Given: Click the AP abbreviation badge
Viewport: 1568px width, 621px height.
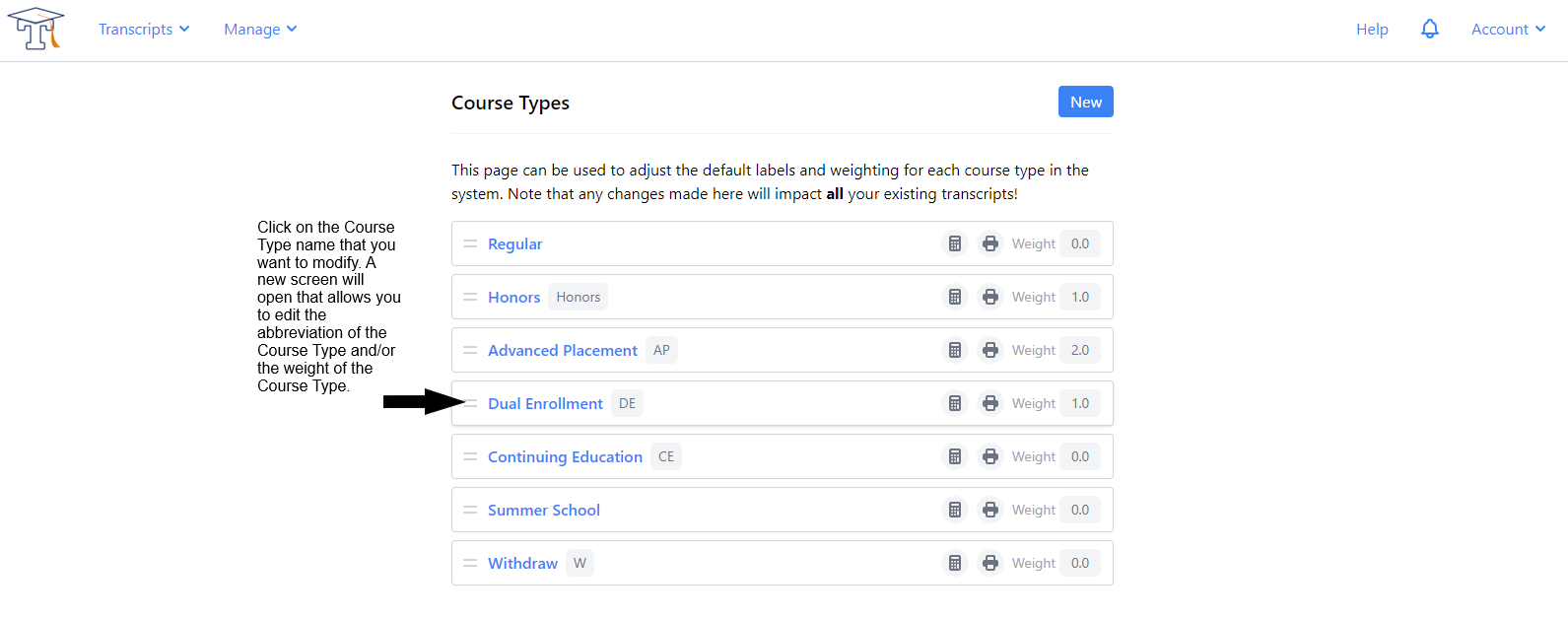Looking at the screenshot, I should (661, 350).
